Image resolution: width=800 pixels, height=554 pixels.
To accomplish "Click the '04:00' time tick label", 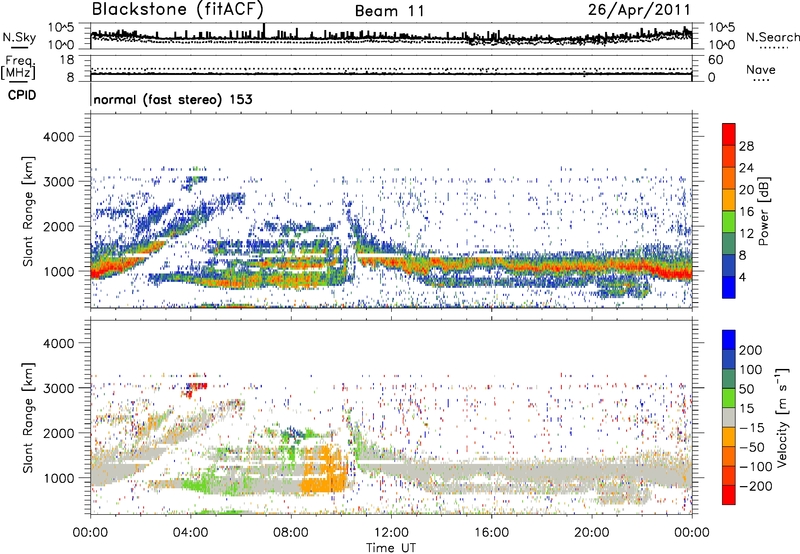I will coord(190,533).
